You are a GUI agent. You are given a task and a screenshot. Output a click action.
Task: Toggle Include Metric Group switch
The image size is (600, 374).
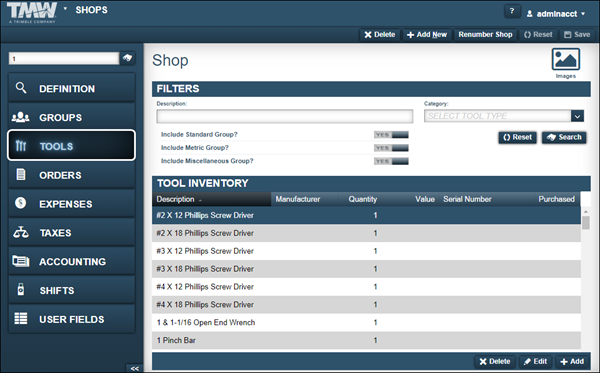391,148
